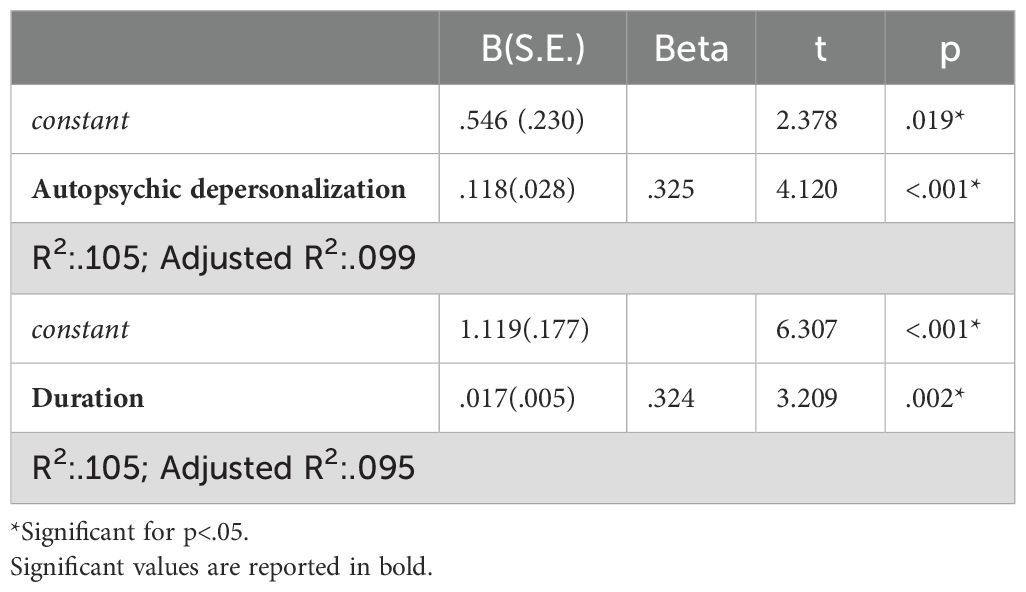The height and width of the screenshot is (592, 1026).
Task: Click the .002* p value
Action: click(x=934, y=398)
